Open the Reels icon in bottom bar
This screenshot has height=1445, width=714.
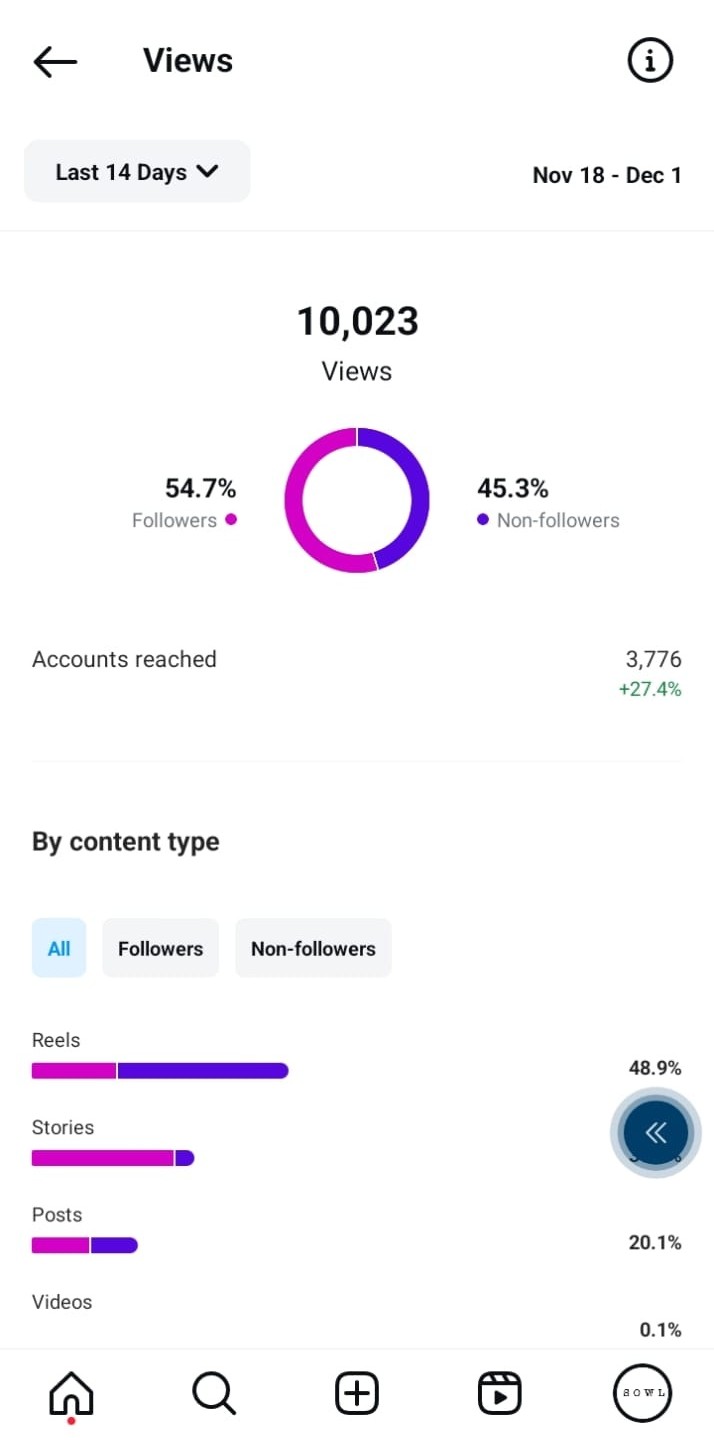coord(499,1393)
